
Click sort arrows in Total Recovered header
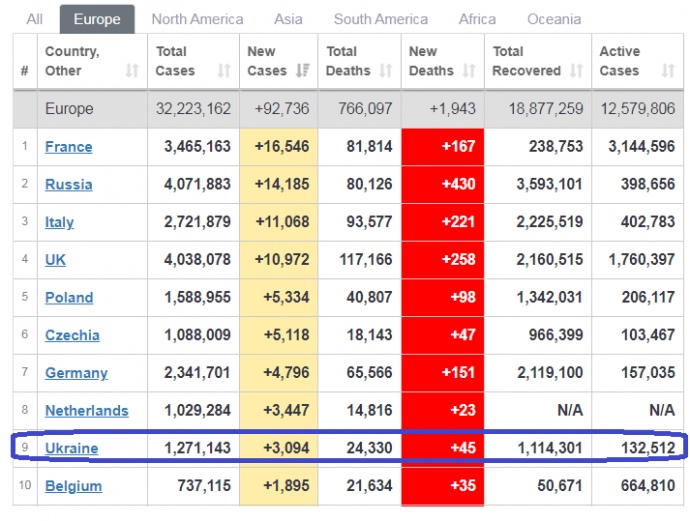(x=576, y=71)
